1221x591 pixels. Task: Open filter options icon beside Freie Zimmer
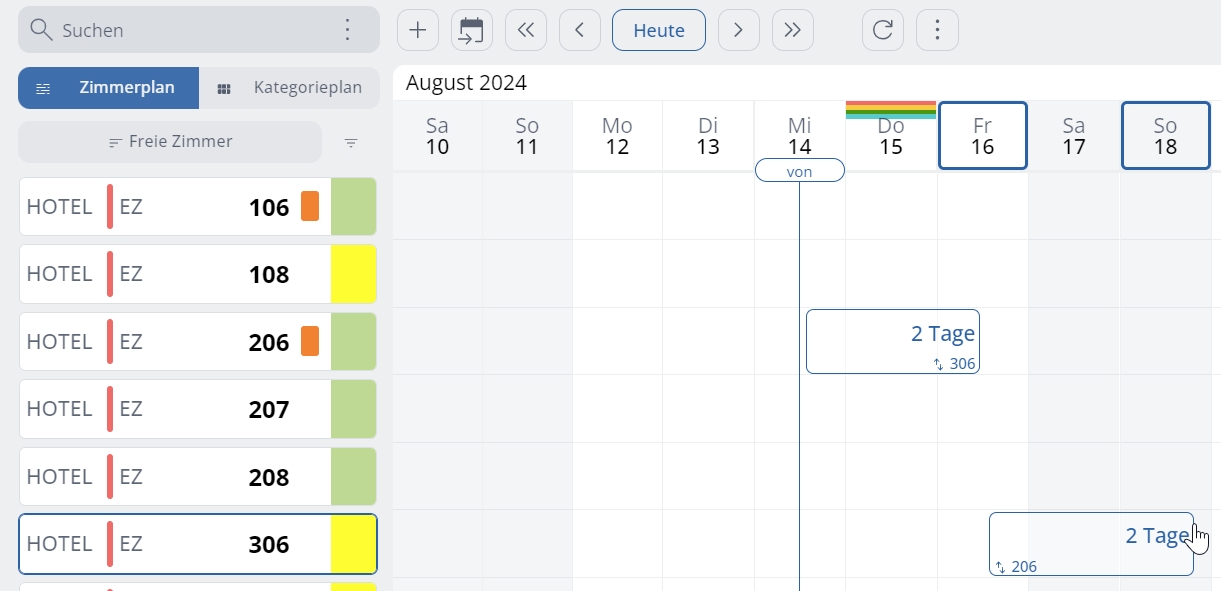click(x=351, y=143)
